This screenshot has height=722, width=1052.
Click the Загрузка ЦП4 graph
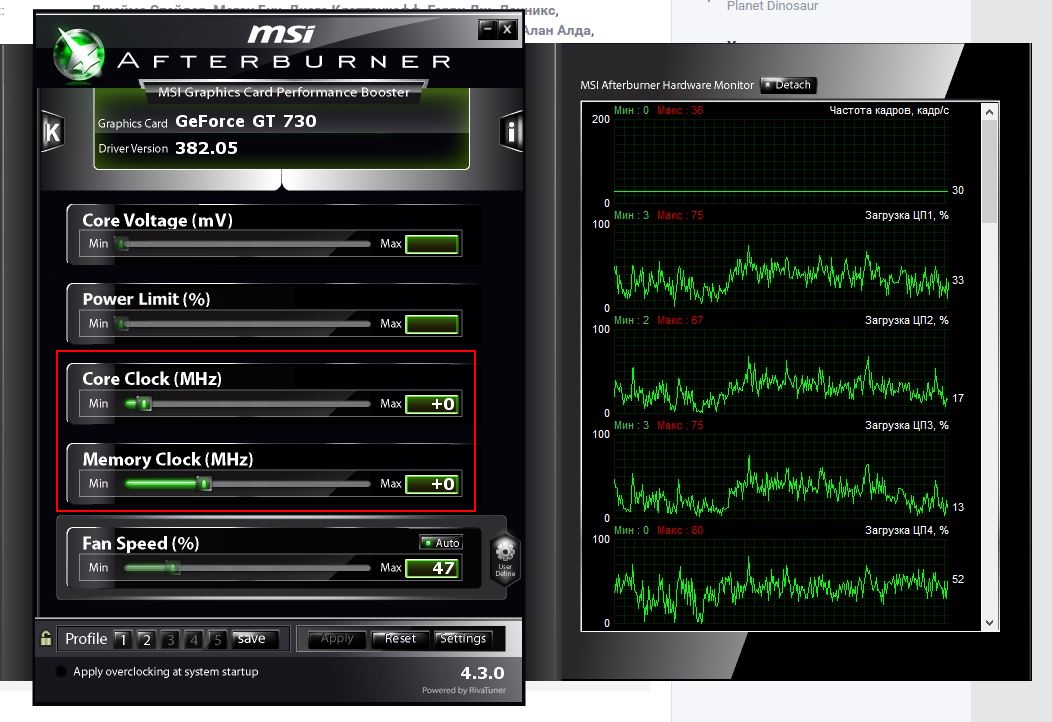click(x=781, y=581)
